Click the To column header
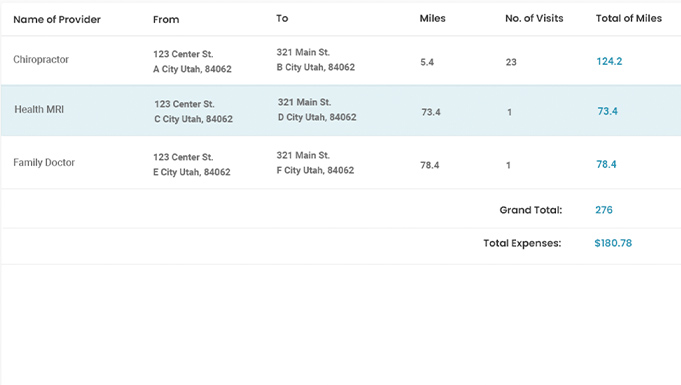 [x=282, y=18]
